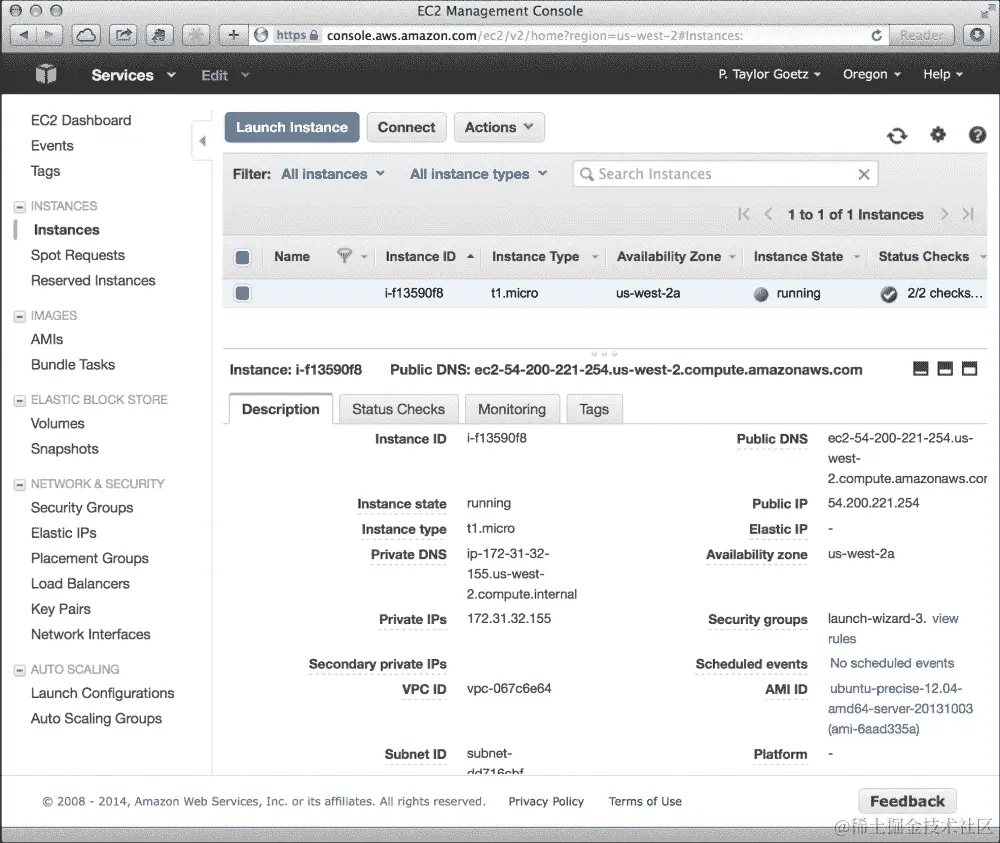1000x843 pixels.
Task: Go to previous page of instances
Action: click(x=768, y=214)
